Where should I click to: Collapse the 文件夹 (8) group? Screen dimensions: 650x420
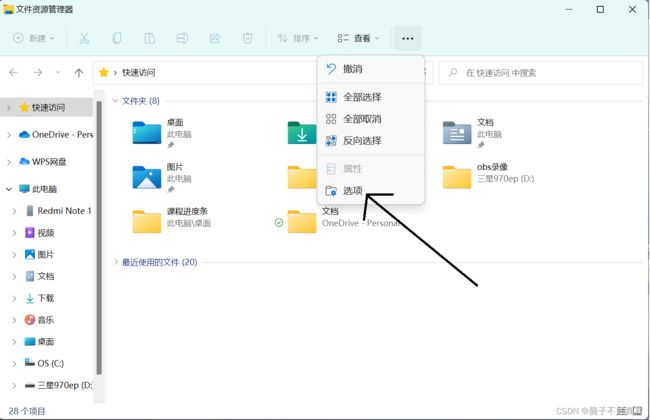(115, 101)
